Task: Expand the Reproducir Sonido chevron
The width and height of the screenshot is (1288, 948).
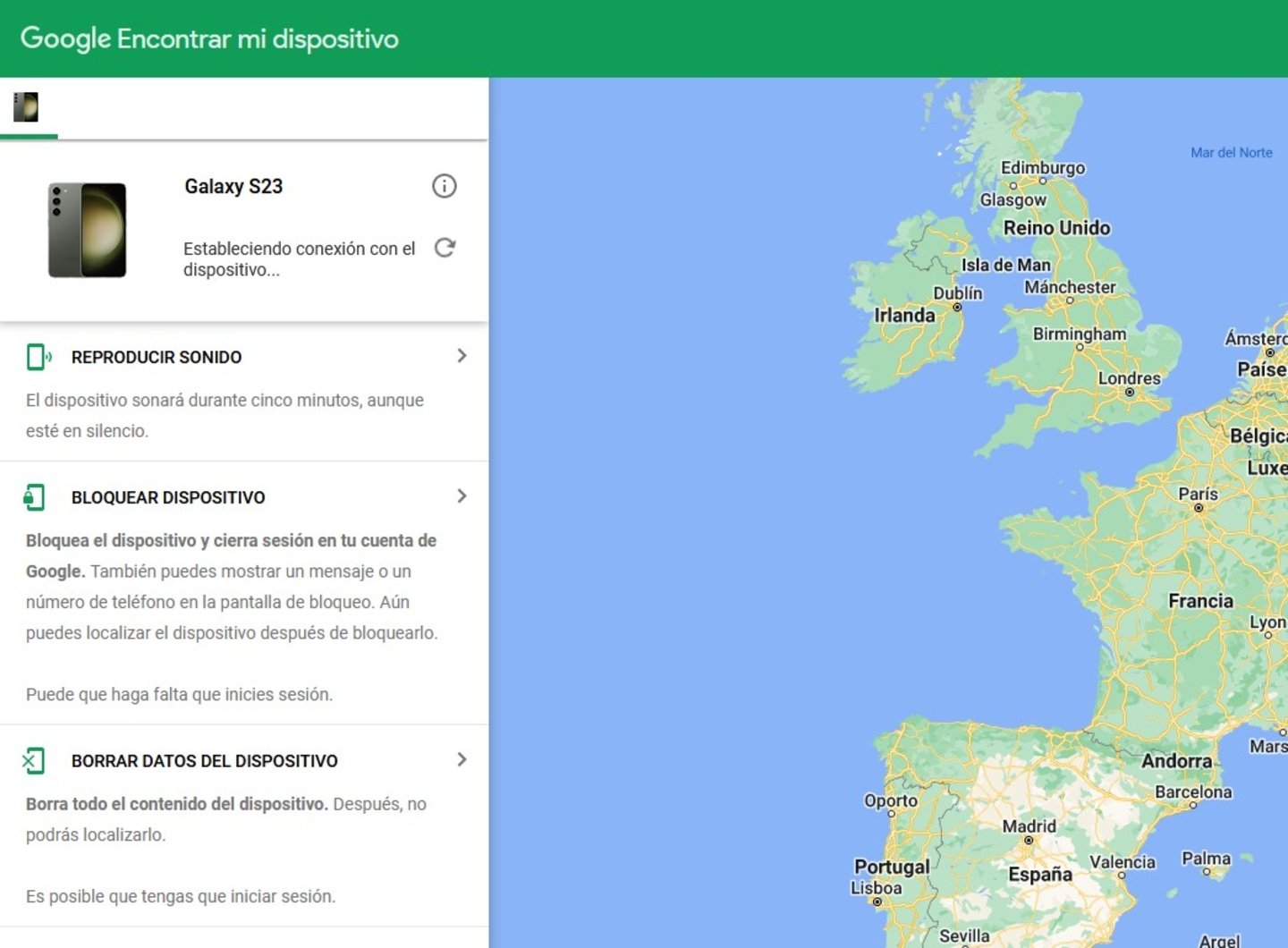Action: tap(462, 356)
